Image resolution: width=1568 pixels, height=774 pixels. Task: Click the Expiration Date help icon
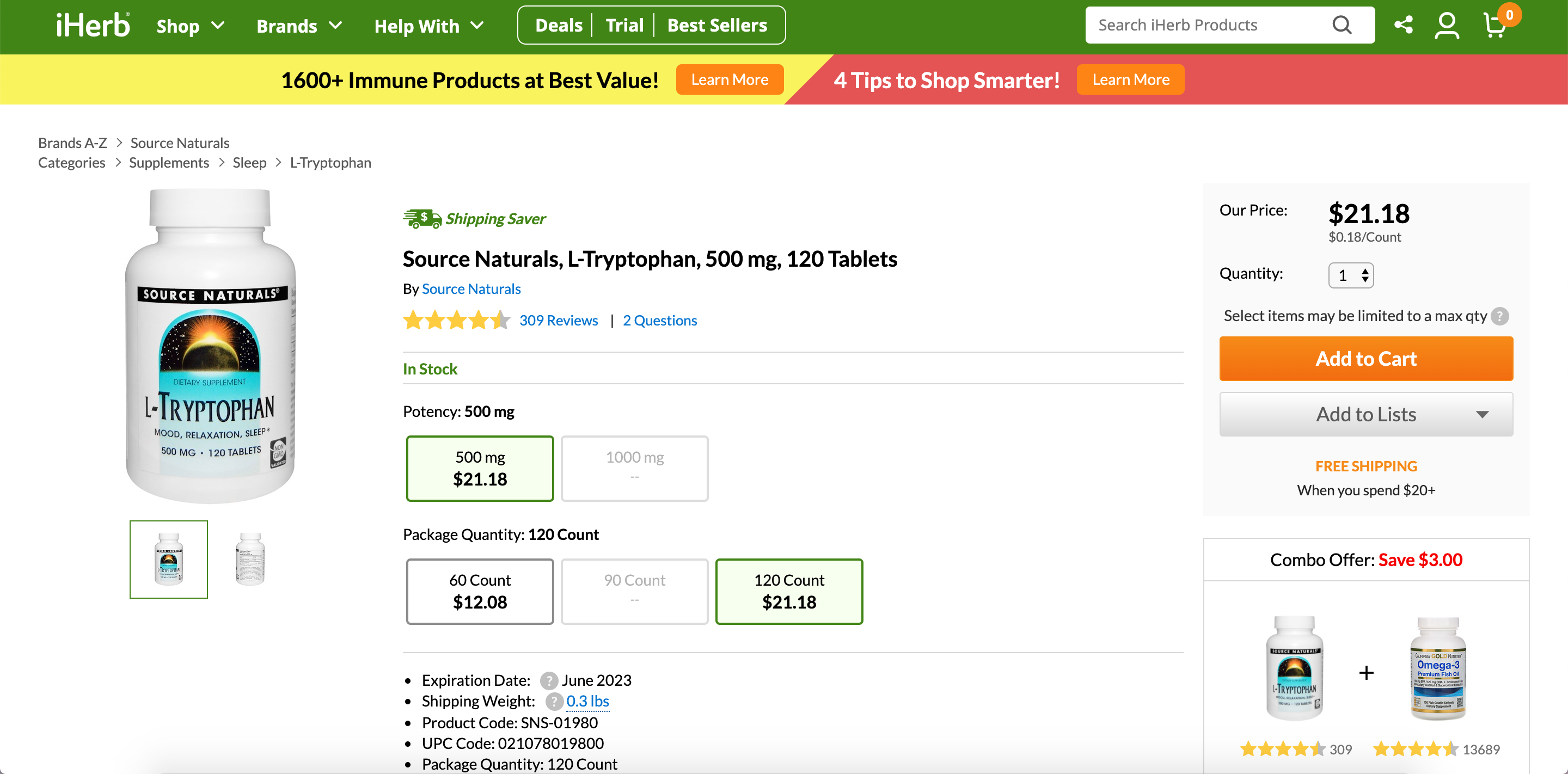pyautogui.click(x=548, y=680)
